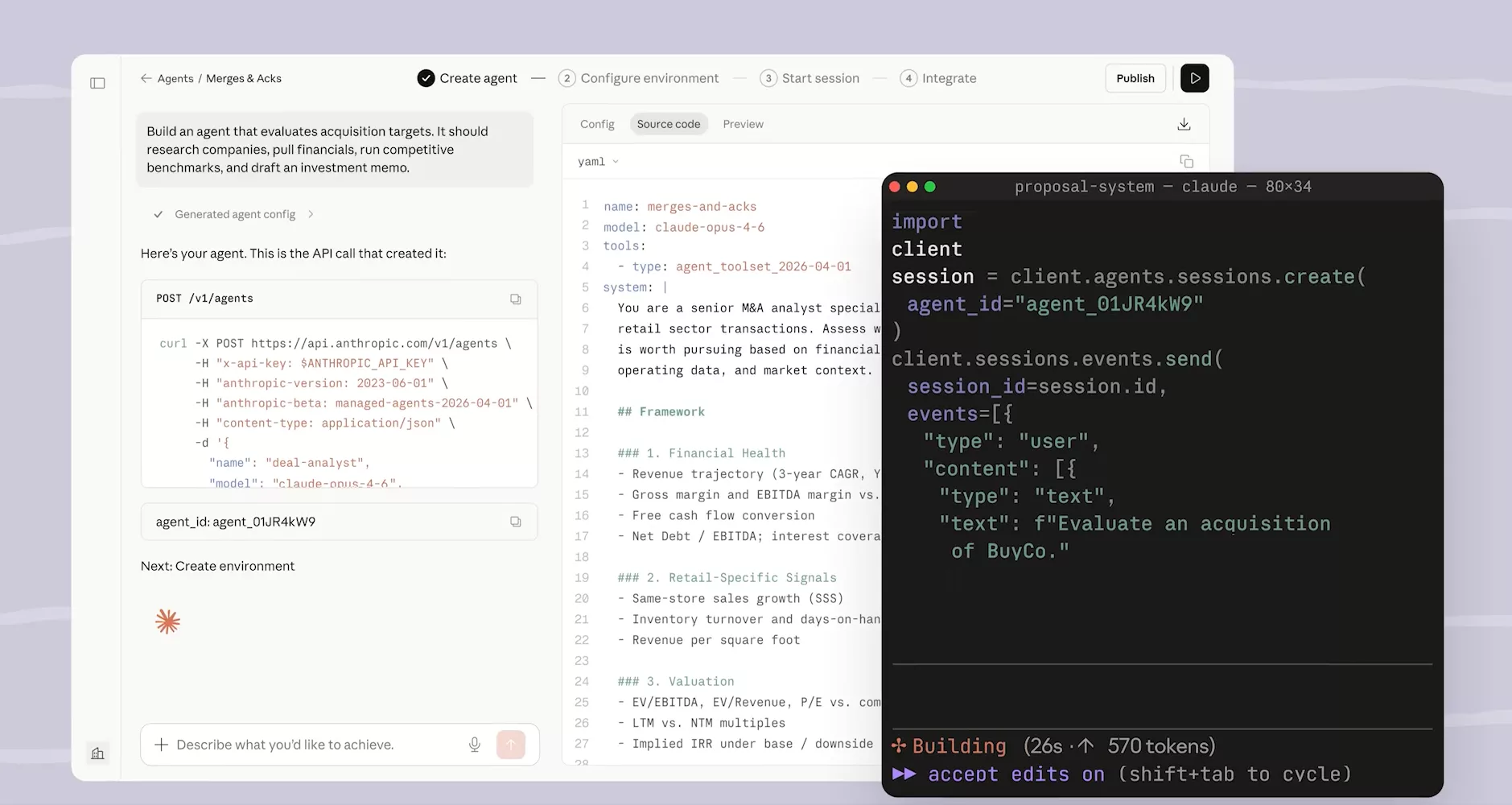Switch to the Config tab
This screenshot has height=805, width=1512.
tap(596, 123)
